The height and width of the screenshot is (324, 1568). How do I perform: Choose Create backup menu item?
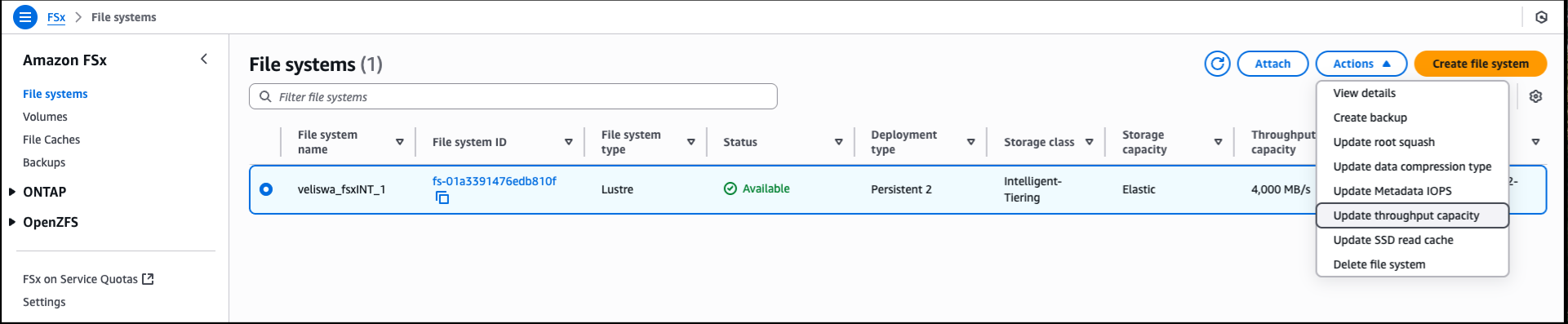pos(1412,118)
